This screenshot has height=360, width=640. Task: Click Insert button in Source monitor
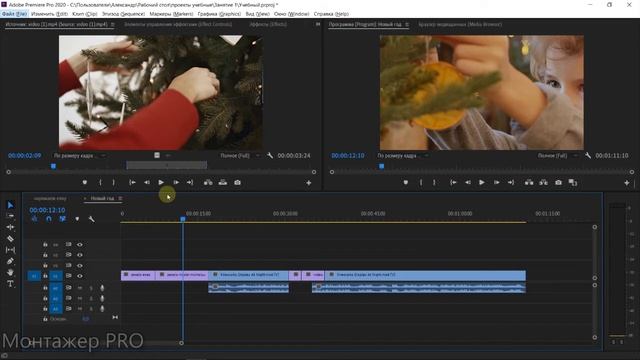click(208, 182)
